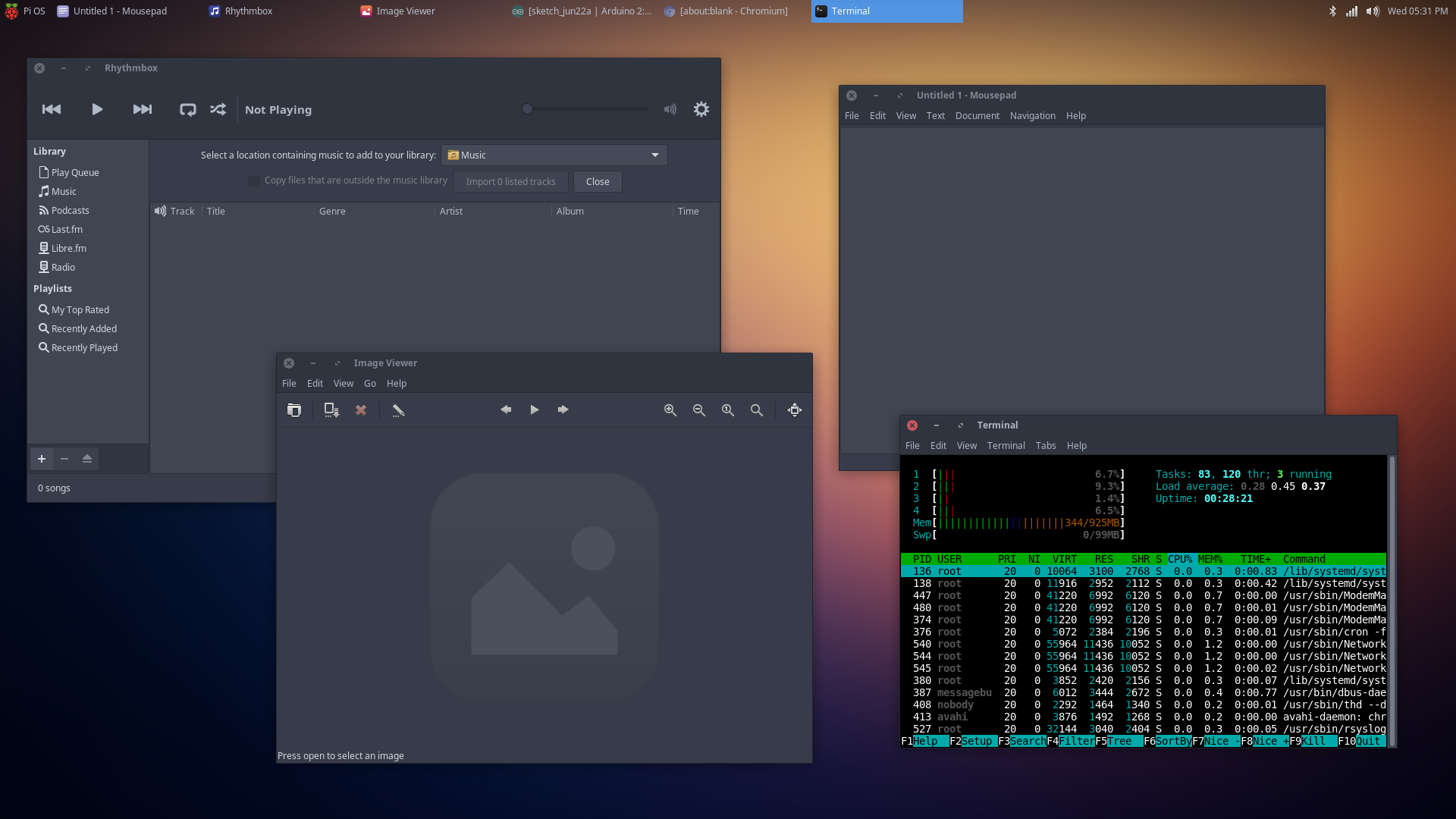Viewport: 1456px width, 819px height.
Task: Open the Pi OS raspberry menu
Action: coord(26,11)
